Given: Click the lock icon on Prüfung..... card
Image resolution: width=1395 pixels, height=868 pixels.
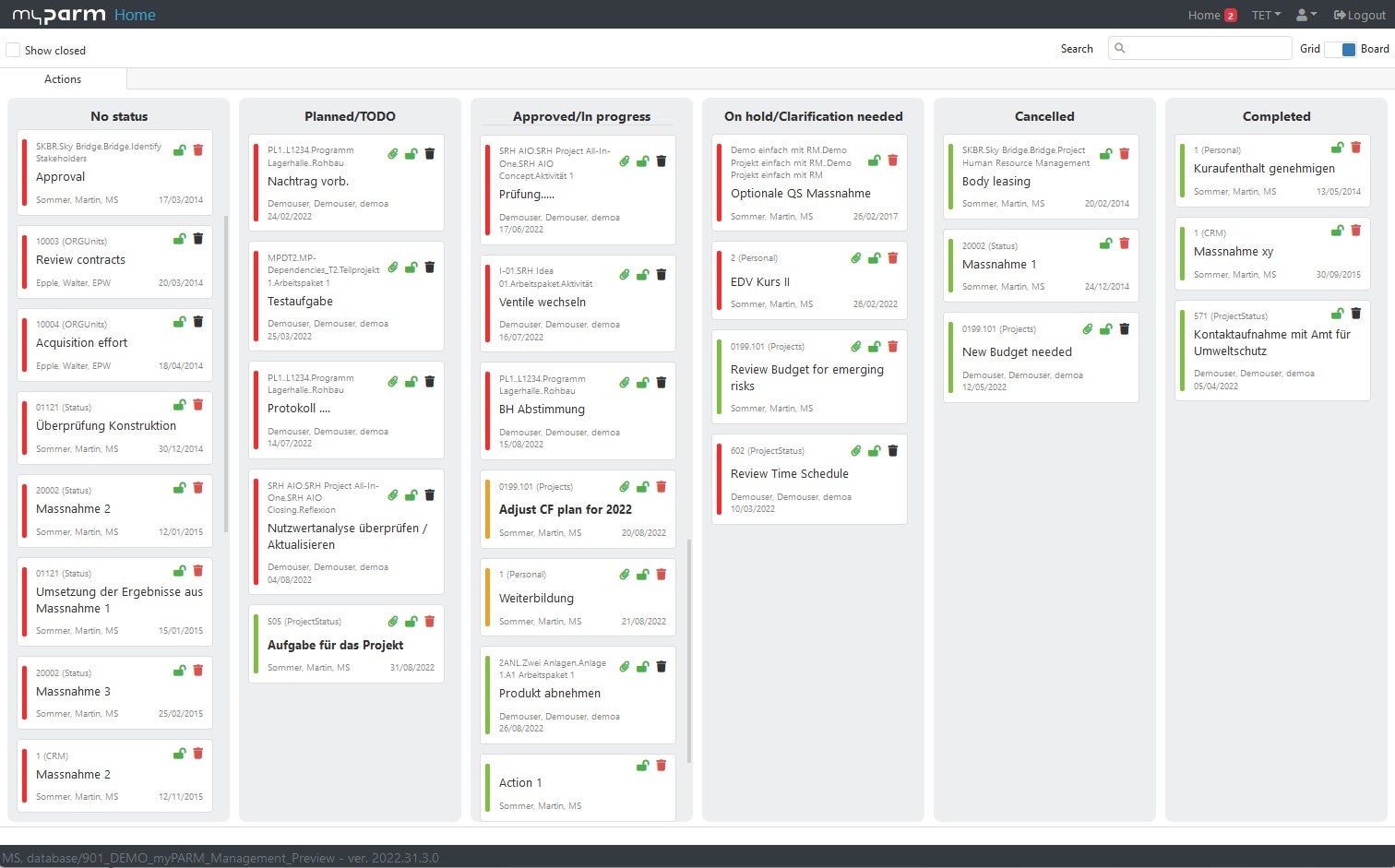Looking at the screenshot, I should coord(643,161).
